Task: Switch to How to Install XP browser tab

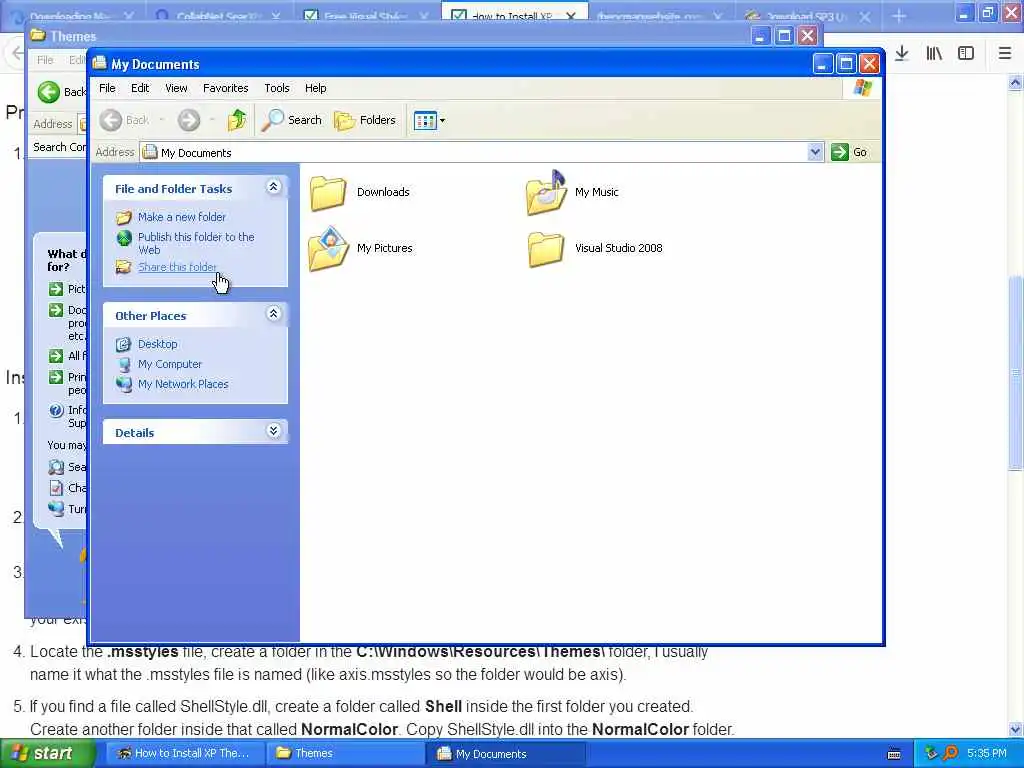Action: [515, 12]
